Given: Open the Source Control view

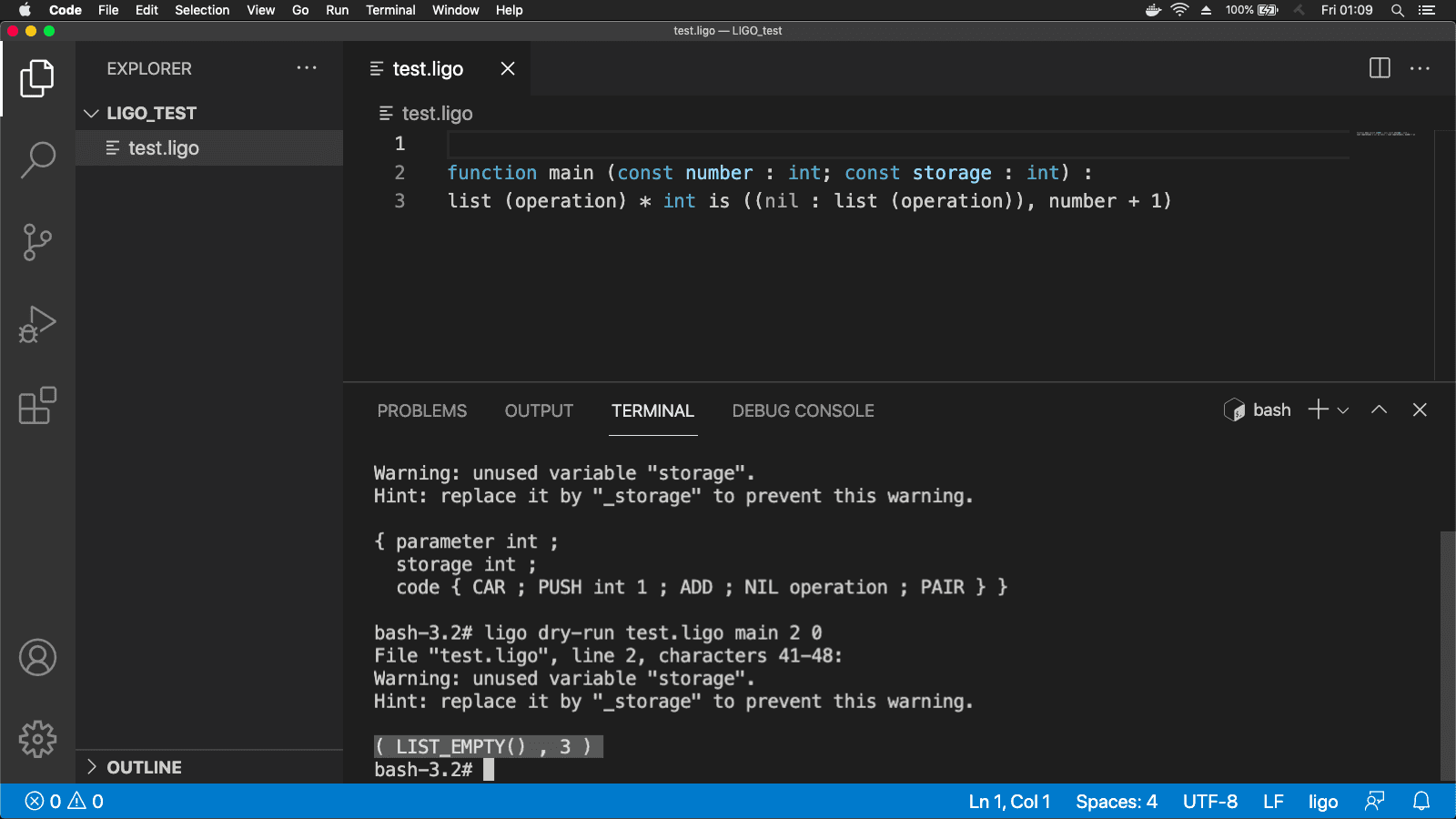Looking at the screenshot, I should tap(37, 242).
